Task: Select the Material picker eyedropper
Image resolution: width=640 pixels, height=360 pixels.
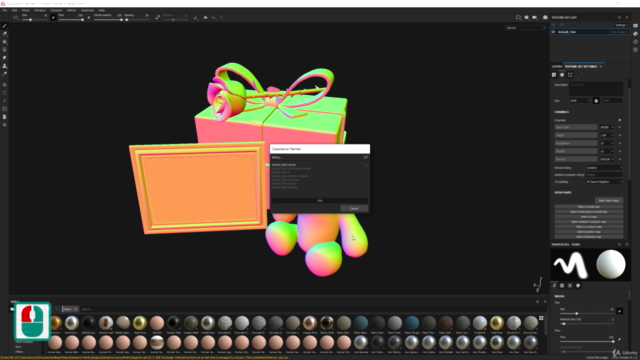Action: click(x=4, y=74)
